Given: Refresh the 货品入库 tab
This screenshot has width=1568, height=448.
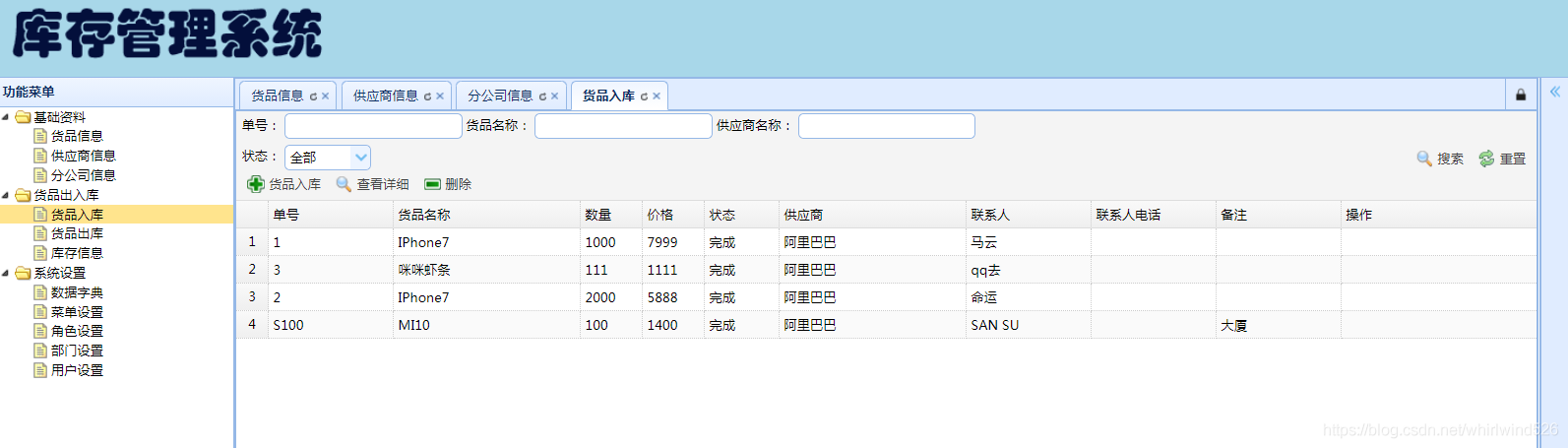Looking at the screenshot, I should coord(644,96).
